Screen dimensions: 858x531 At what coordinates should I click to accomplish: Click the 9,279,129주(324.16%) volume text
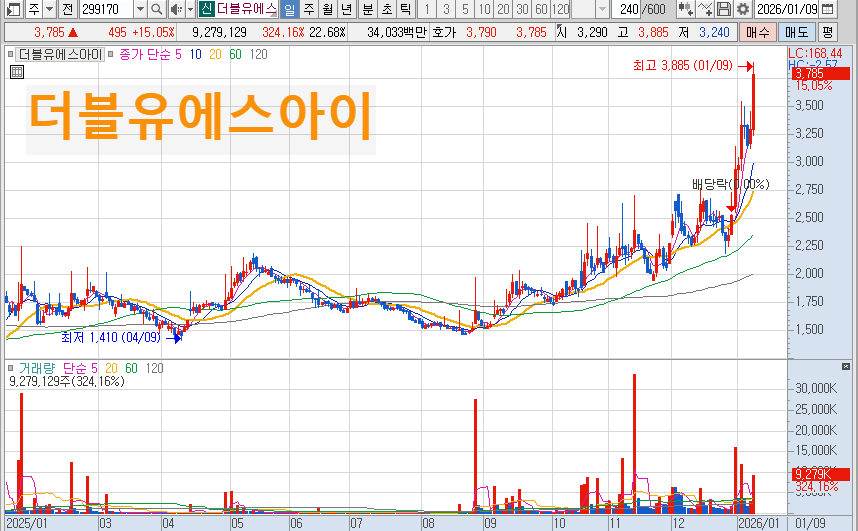pyautogui.click(x=67, y=381)
